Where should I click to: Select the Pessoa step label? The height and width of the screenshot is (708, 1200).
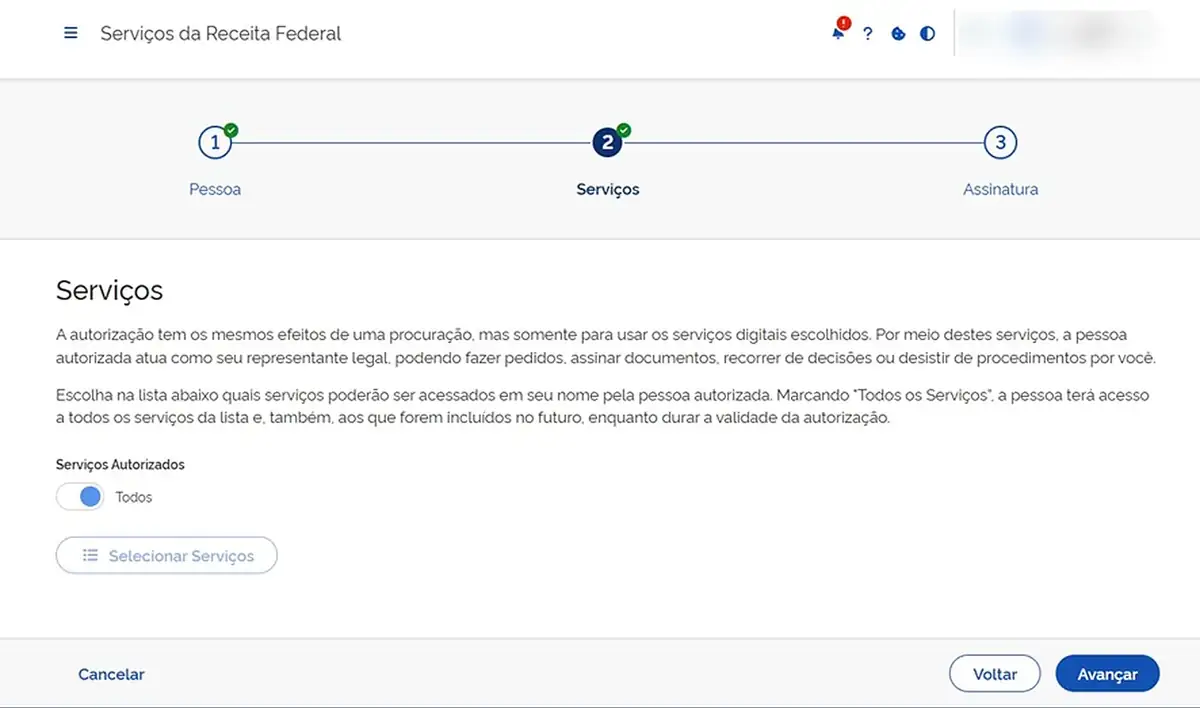tap(215, 189)
